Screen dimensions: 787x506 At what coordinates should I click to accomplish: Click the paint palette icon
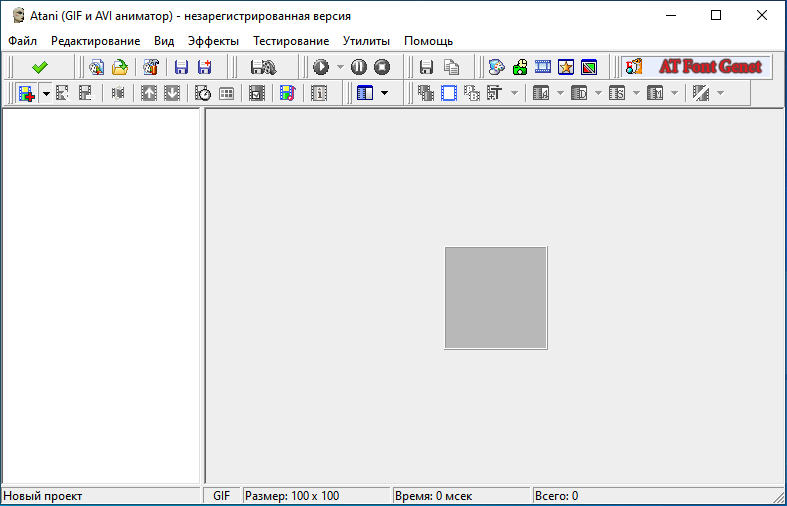coord(496,67)
